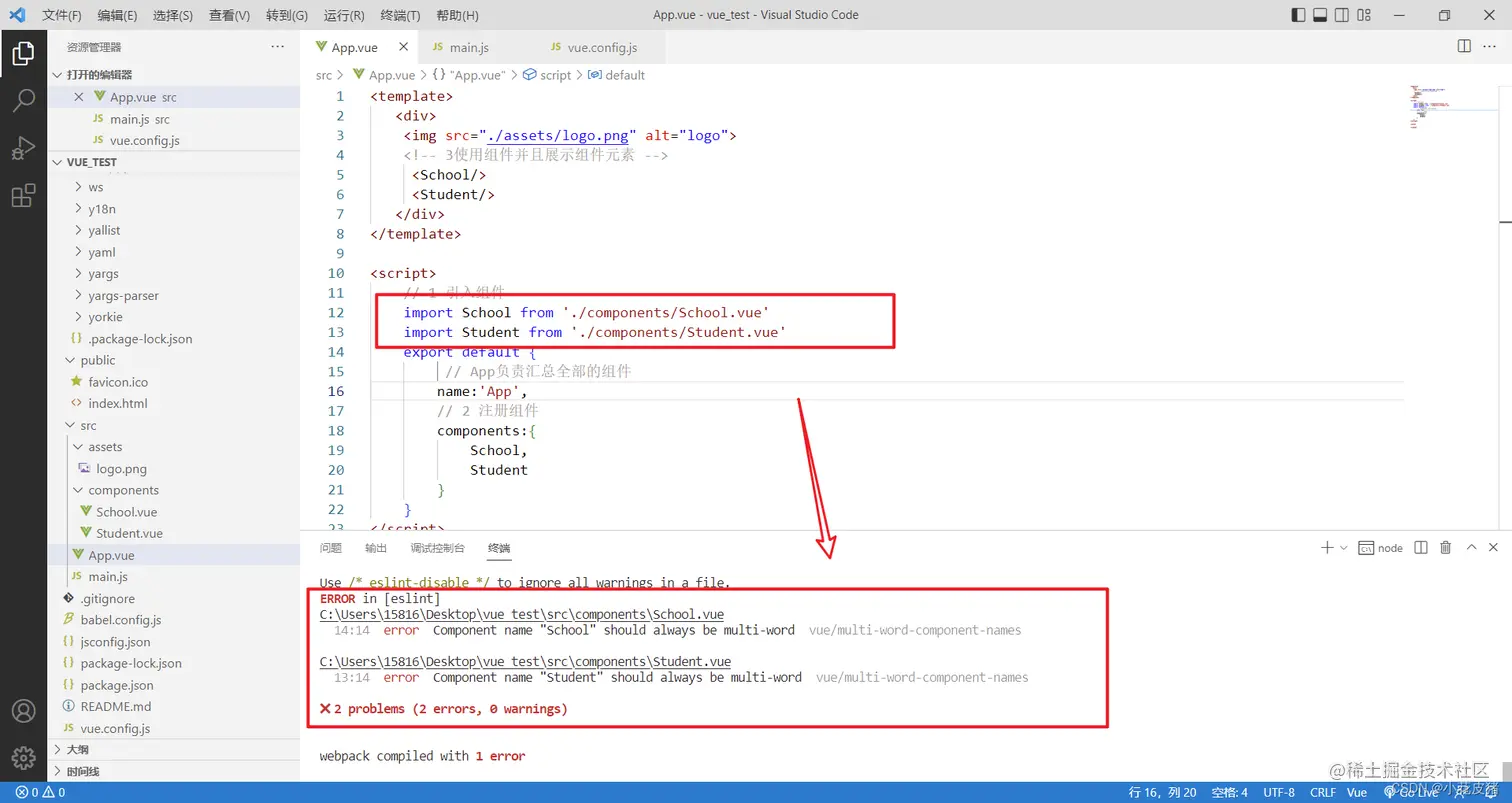Screen dimensions: 1512x803
Task: Change indentation via 空格: 4
Action: 1229,792
